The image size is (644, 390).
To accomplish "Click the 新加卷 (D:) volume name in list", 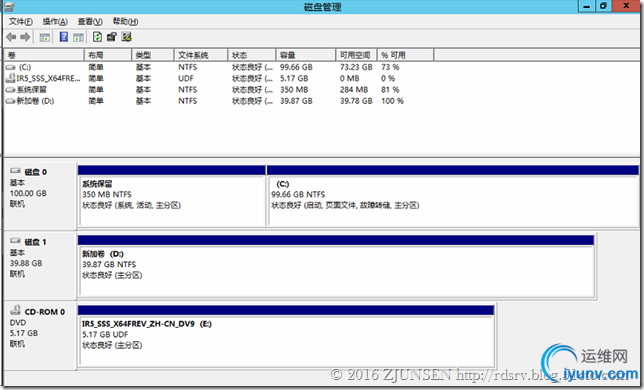I will 35,101.
